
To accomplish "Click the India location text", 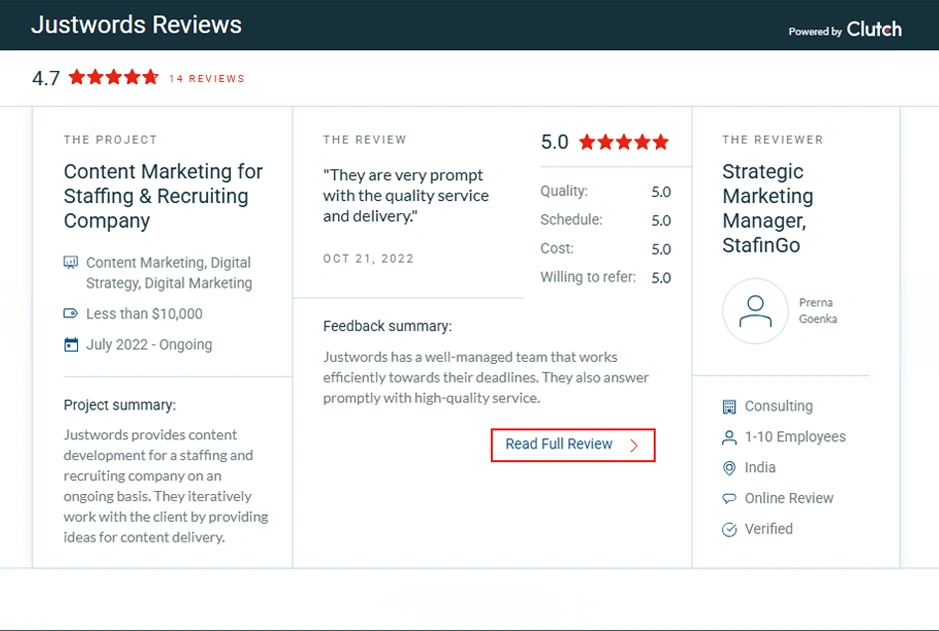I will coord(760,468).
